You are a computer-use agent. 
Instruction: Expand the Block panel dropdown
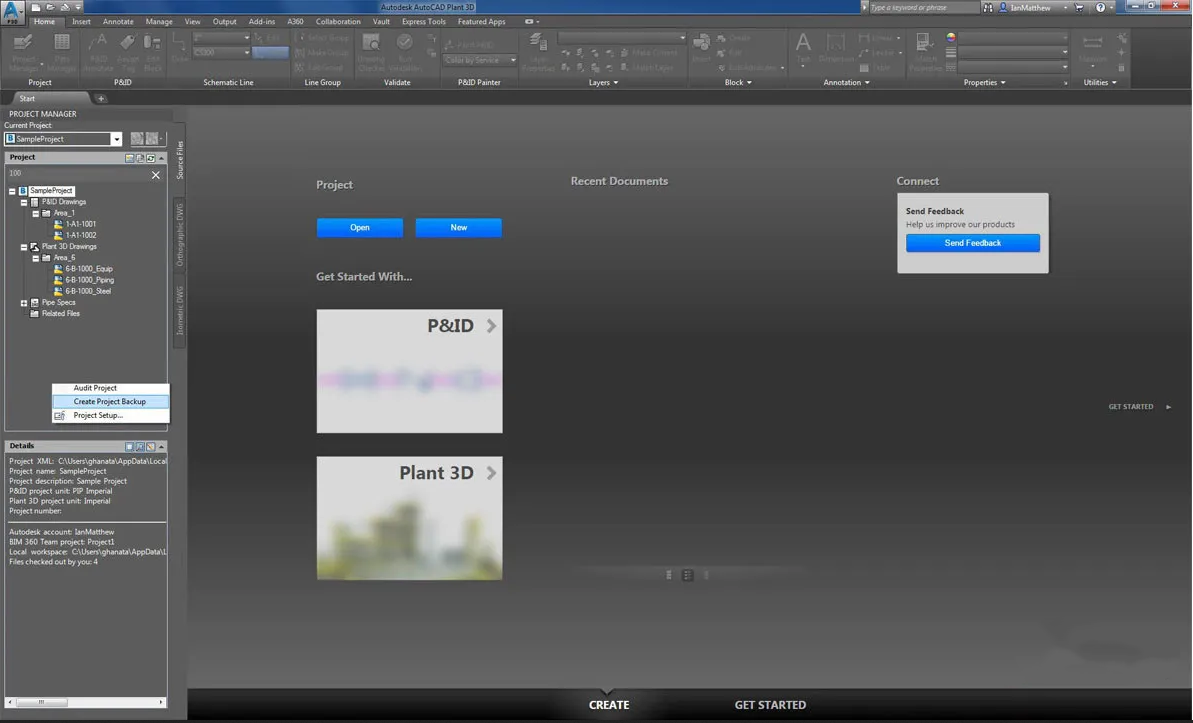(x=738, y=82)
